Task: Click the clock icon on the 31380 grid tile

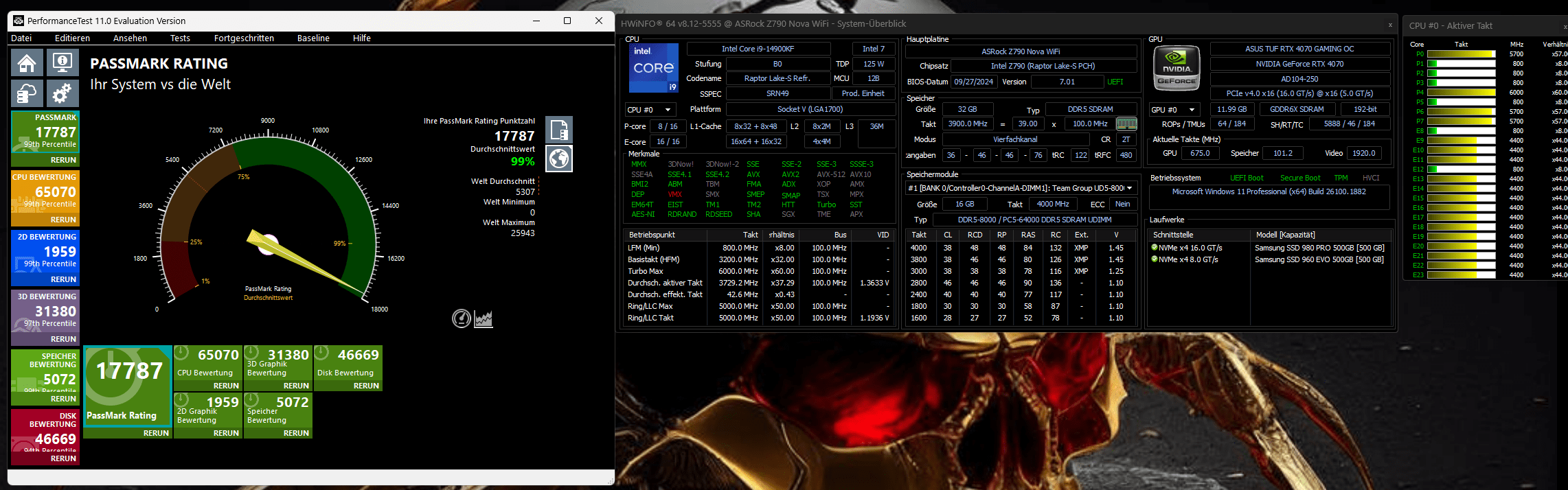Action: click(x=252, y=353)
